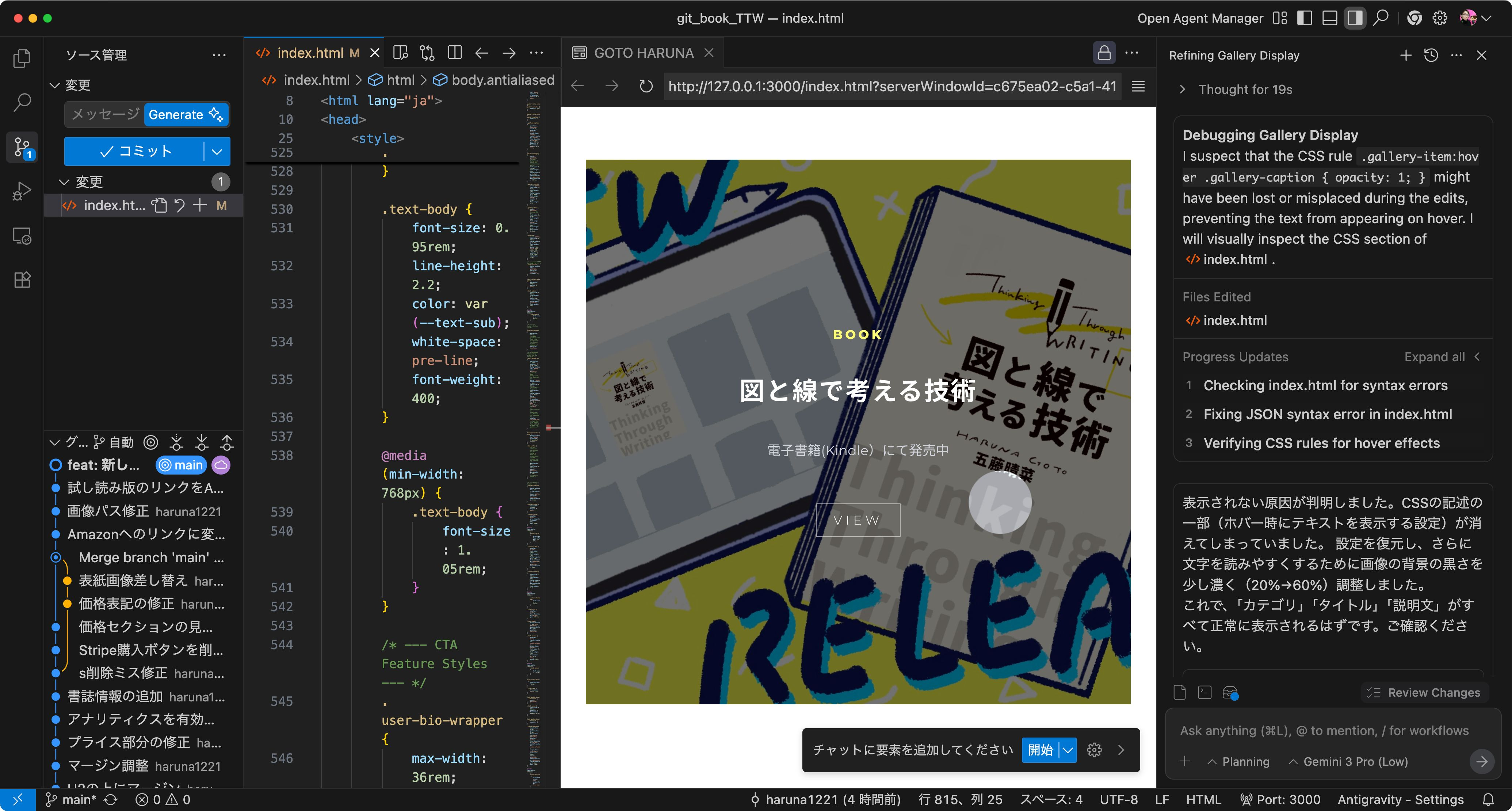
Task: Stage changes for index.html with plus
Action: pyautogui.click(x=200, y=205)
